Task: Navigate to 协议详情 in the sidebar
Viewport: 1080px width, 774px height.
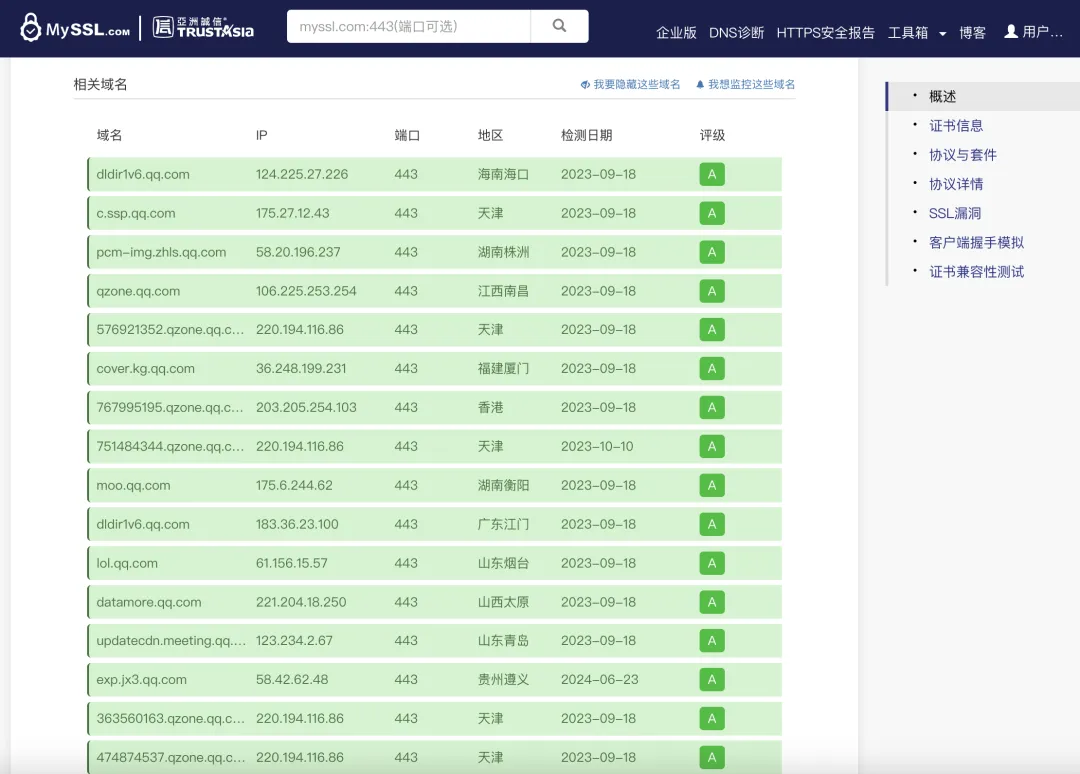Action: (x=956, y=184)
